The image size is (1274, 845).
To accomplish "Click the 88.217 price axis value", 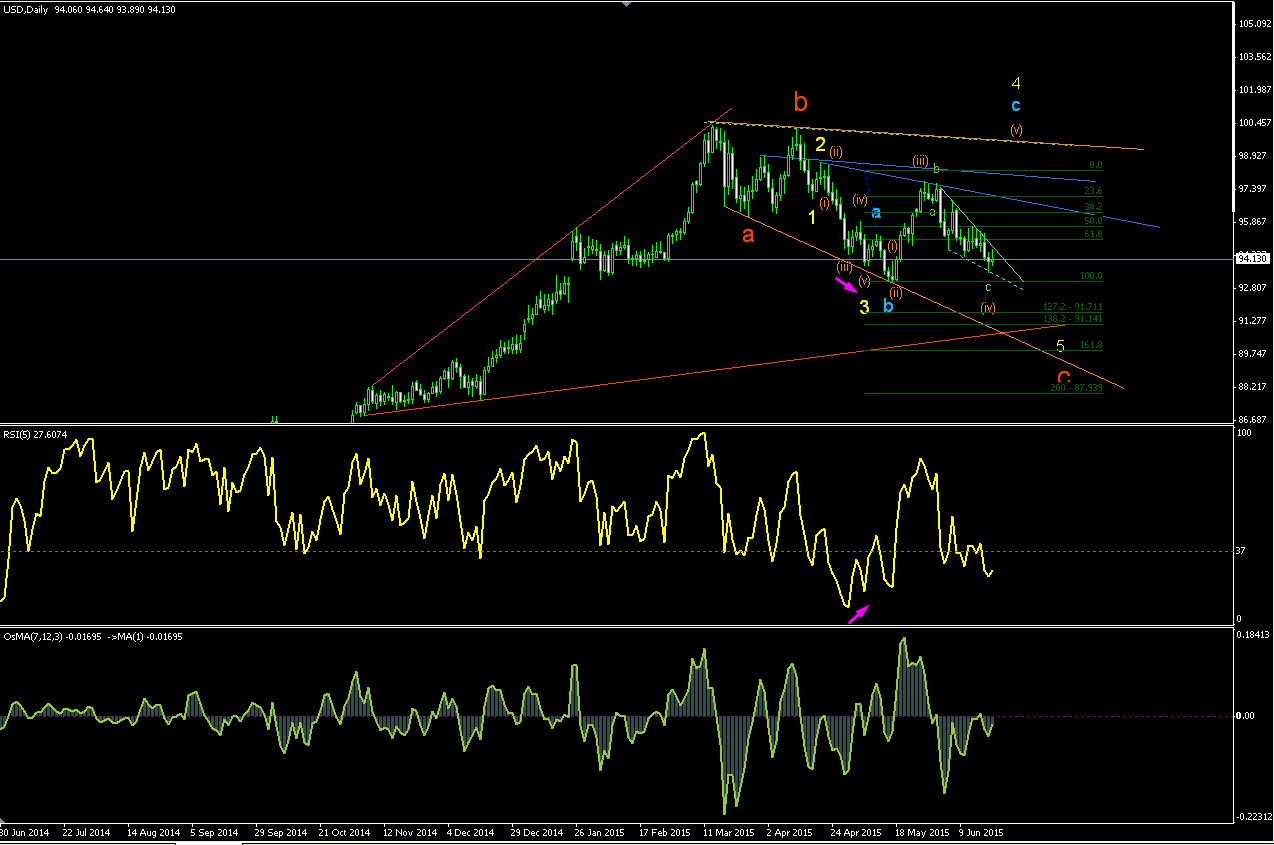I will click(1253, 386).
